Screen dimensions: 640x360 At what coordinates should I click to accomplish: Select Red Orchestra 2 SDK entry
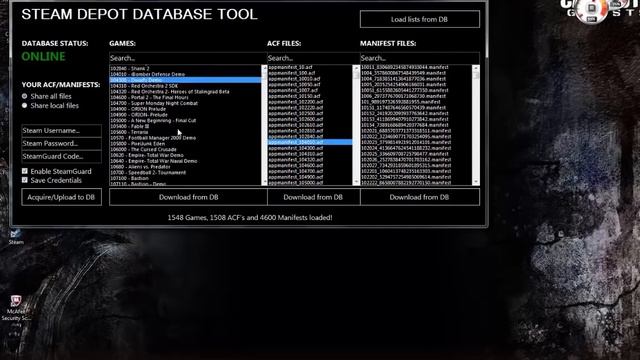click(185, 86)
